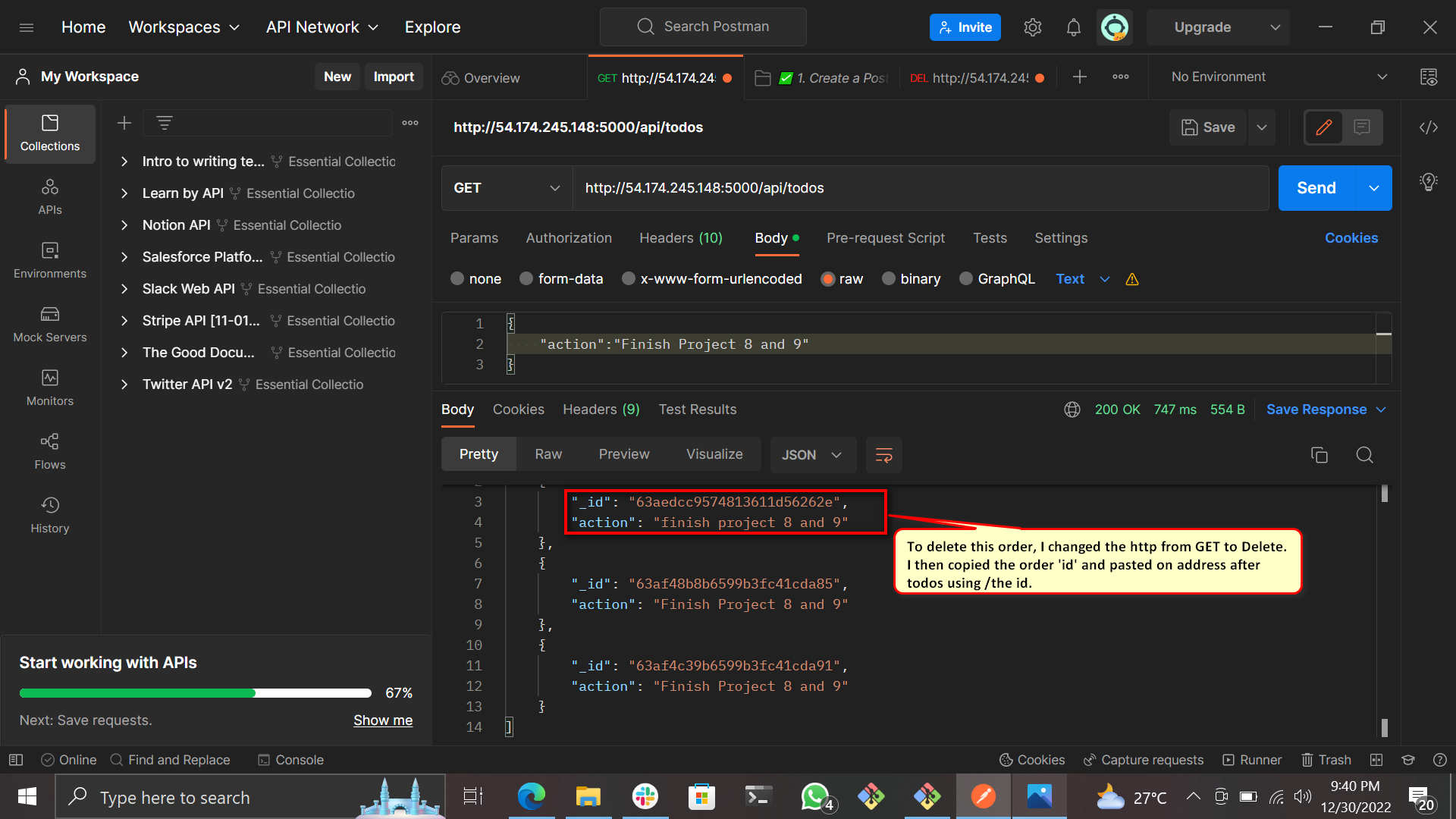Image resolution: width=1456 pixels, height=819 pixels.
Task: View request History
Action: [x=49, y=515]
